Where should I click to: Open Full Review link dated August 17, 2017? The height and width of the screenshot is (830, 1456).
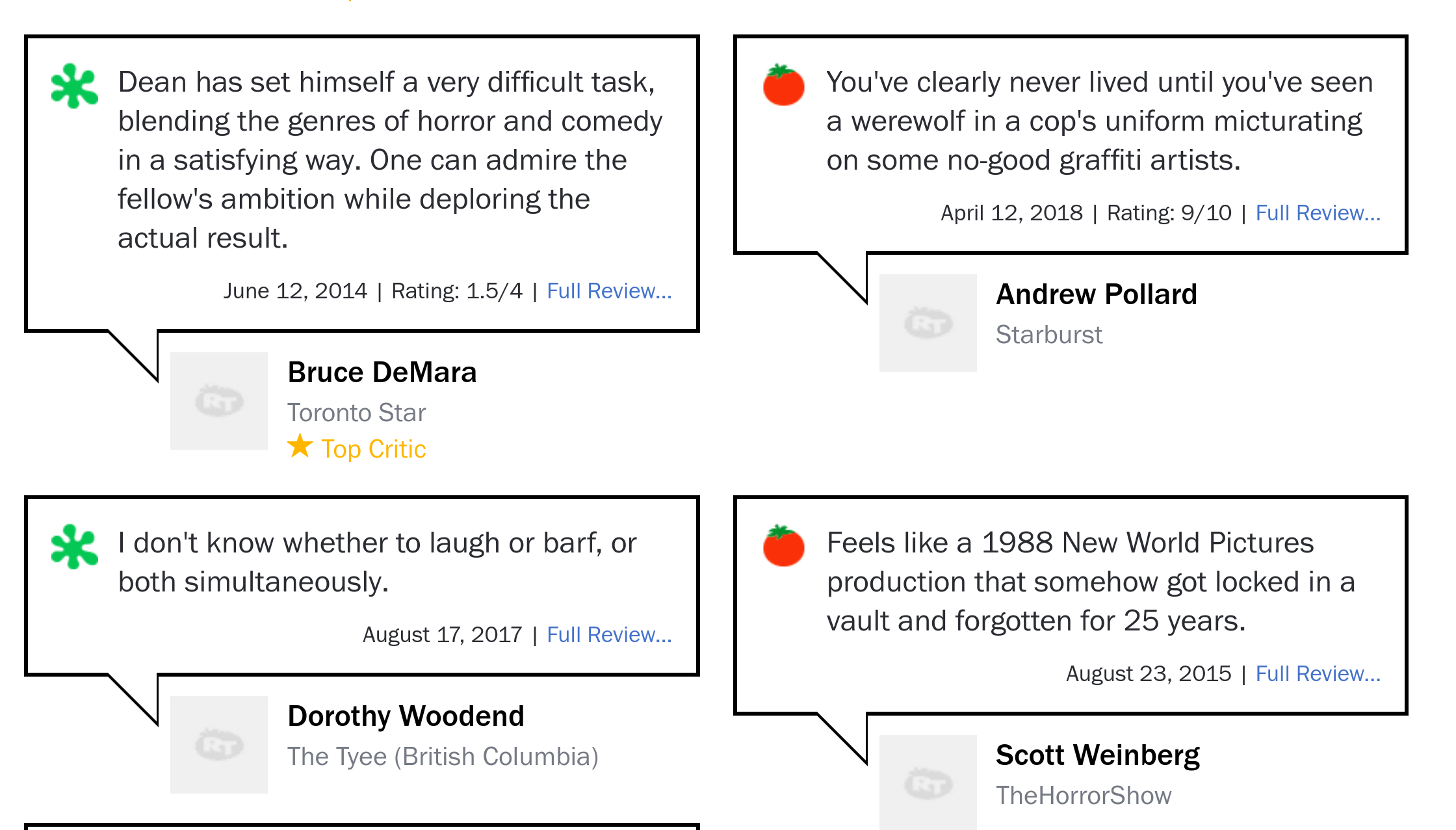pyautogui.click(x=609, y=635)
